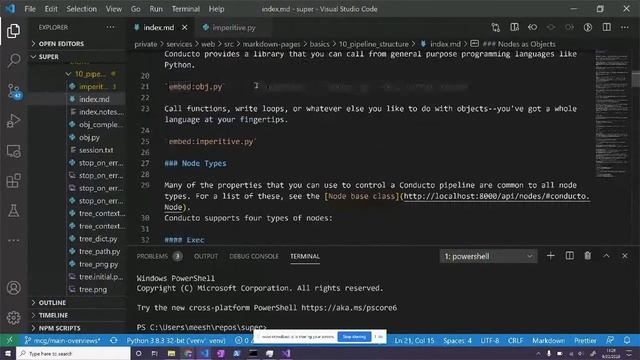The height and width of the screenshot is (360, 640).
Task: Click the feedback icon in status bar
Action: click(x=610, y=340)
